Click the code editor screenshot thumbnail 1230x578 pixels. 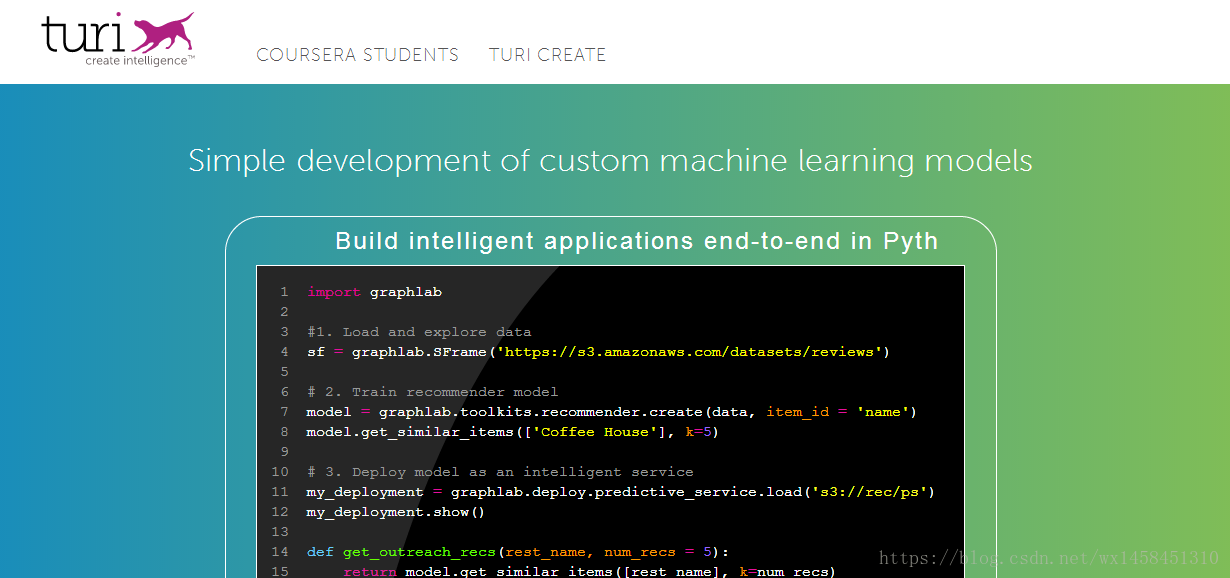point(610,421)
